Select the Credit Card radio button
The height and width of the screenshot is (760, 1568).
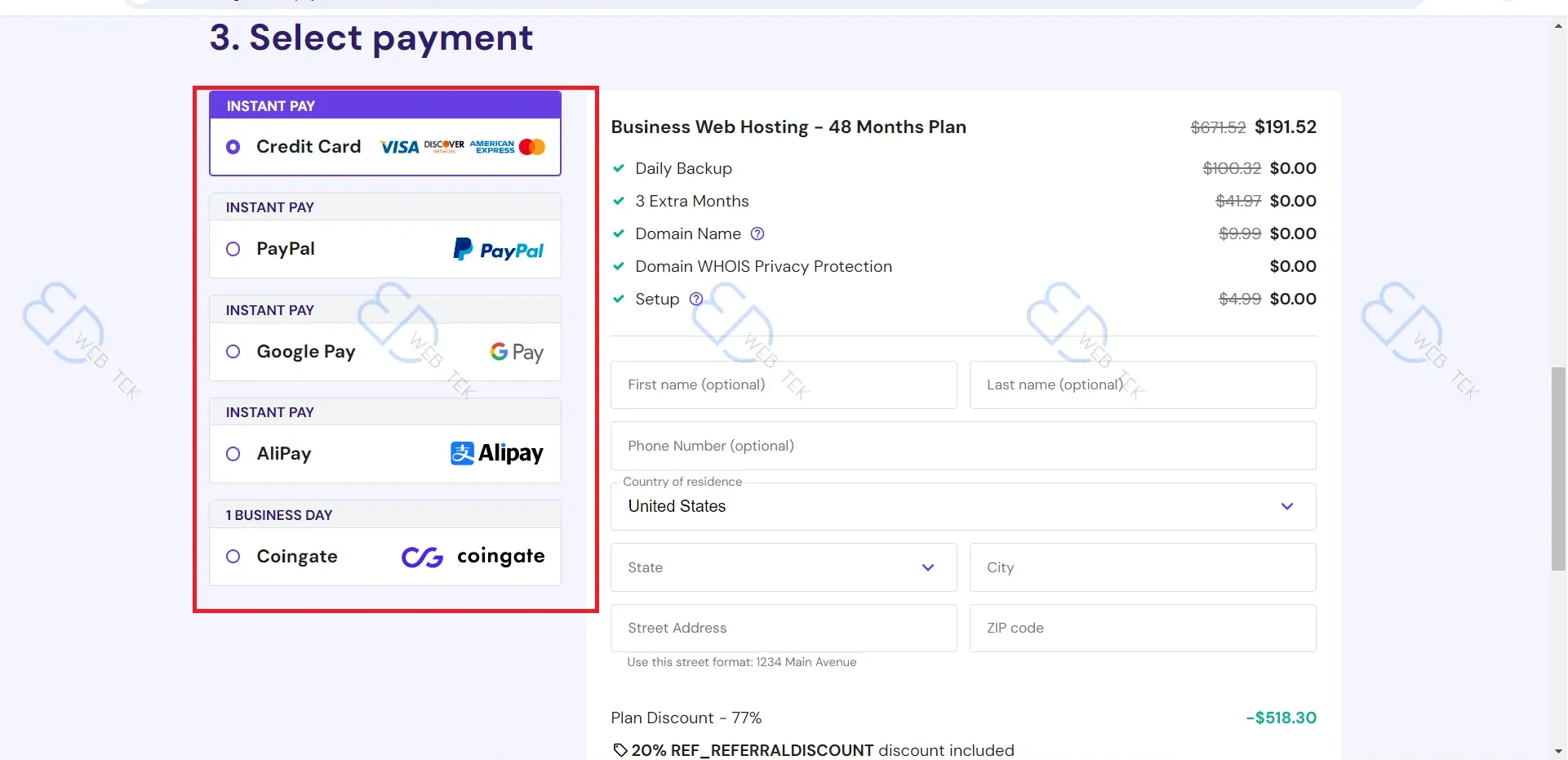(x=233, y=147)
